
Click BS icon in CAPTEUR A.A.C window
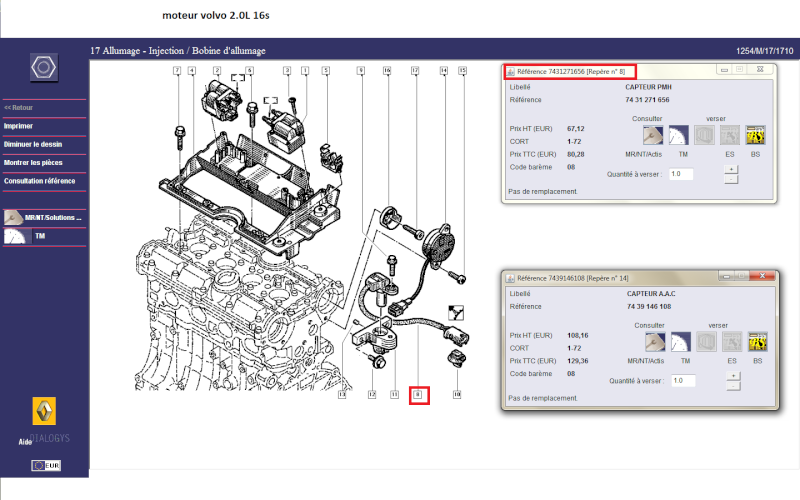pyautogui.click(x=758, y=342)
